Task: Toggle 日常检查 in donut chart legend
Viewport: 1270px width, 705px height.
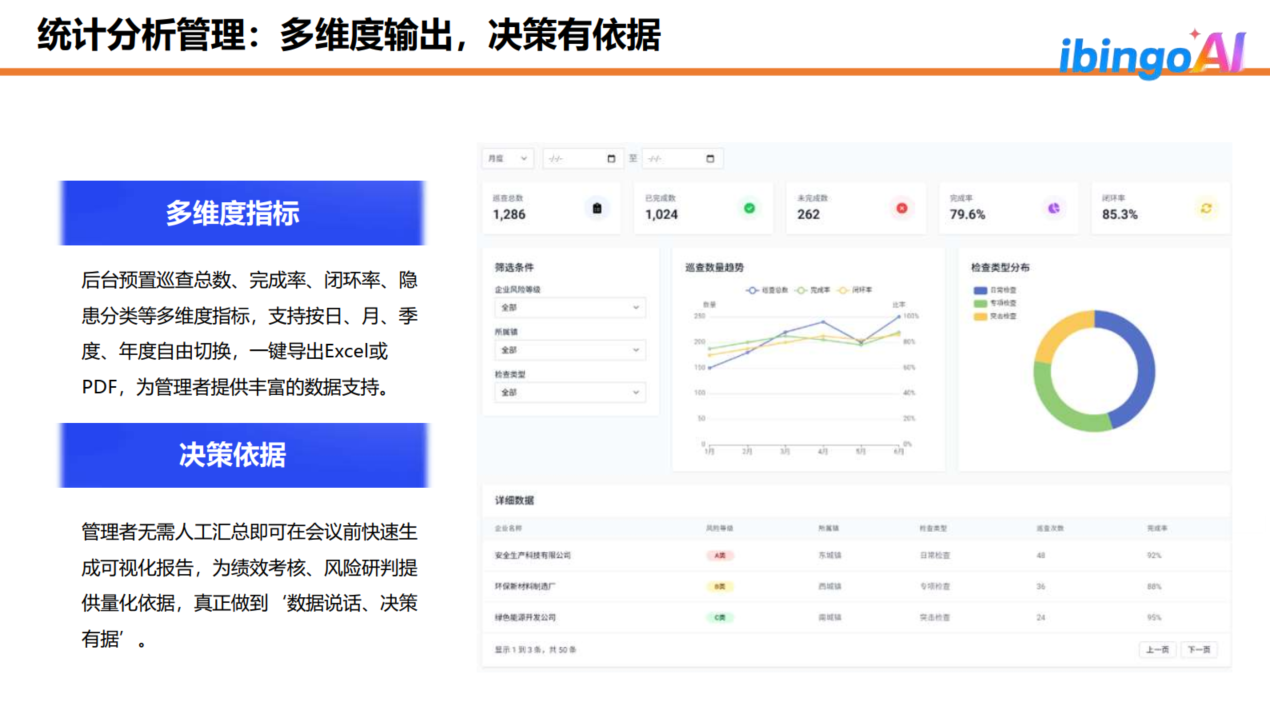Action: [995, 290]
